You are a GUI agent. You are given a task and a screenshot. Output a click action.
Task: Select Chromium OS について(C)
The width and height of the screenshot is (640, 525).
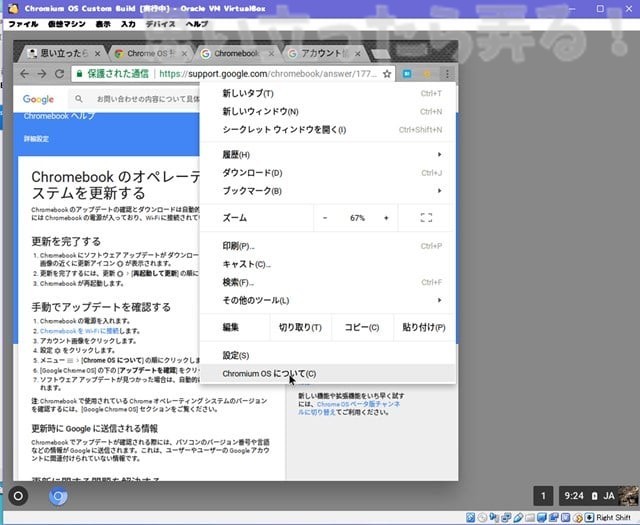point(328,374)
